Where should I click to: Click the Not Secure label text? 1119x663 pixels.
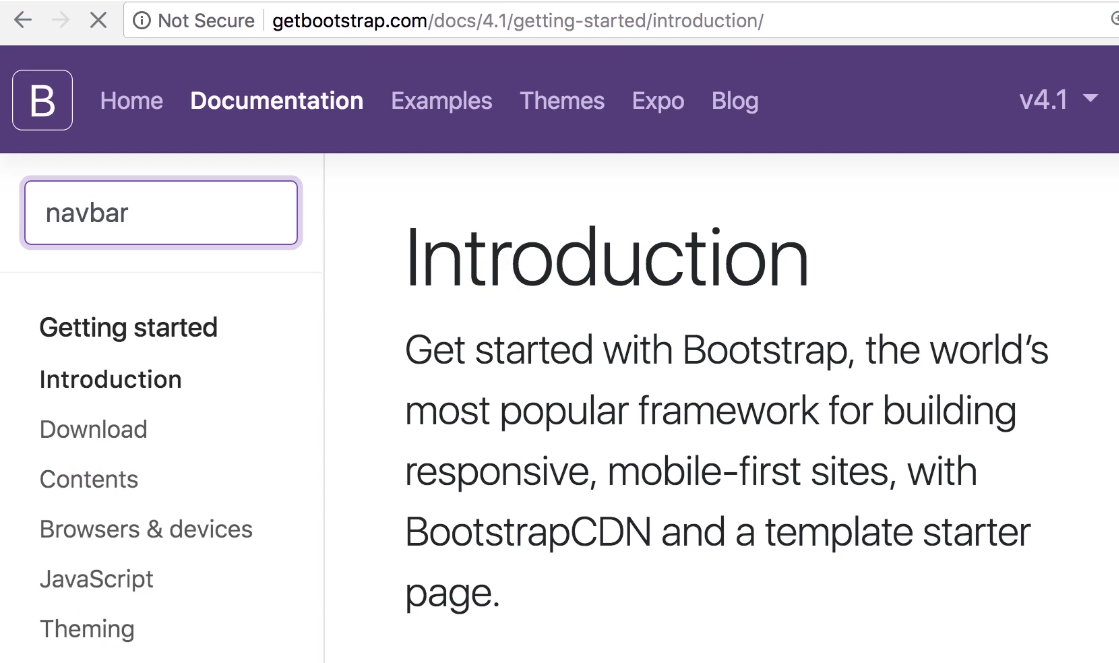[x=206, y=21]
